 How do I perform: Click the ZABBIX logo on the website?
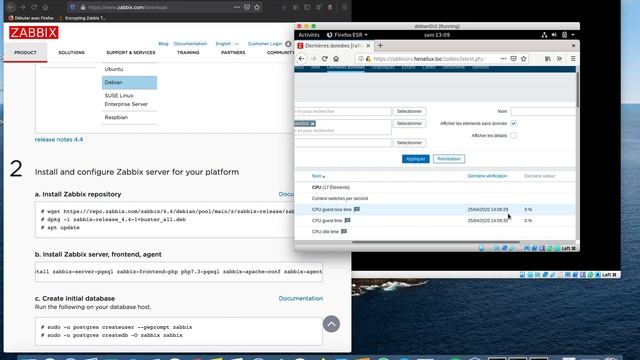click(33, 33)
